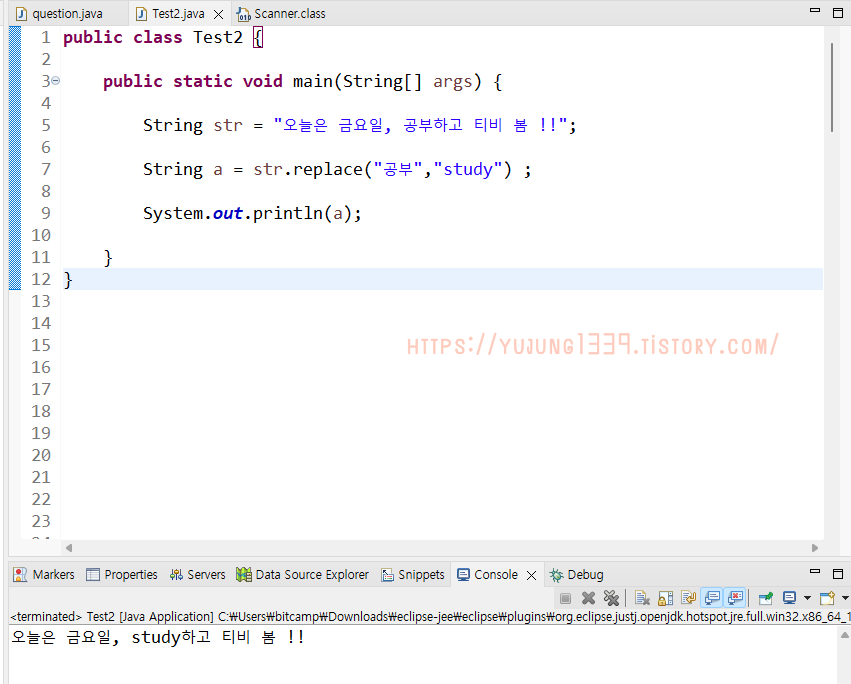The height and width of the screenshot is (684, 851).
Task: Click the Scanner.class file icon
Action: pos(244,14)
